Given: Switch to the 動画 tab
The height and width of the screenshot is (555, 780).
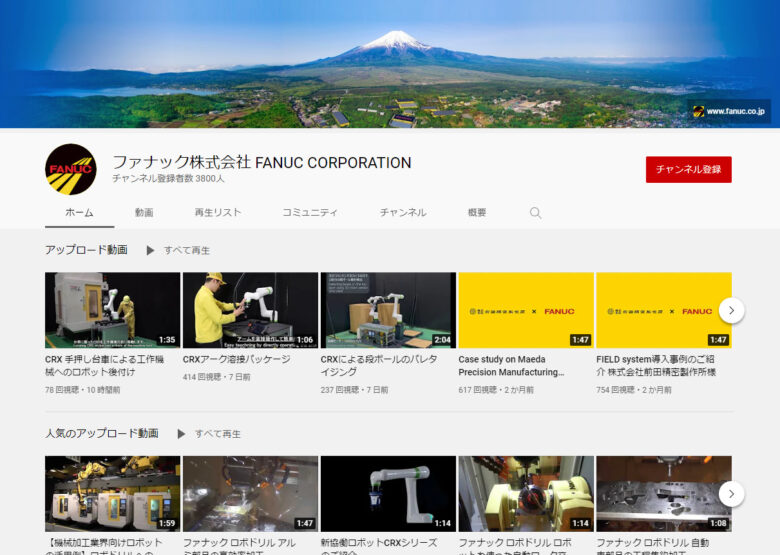Looking at the screenshot, I should pyautogui.click(x=144, y=213).
